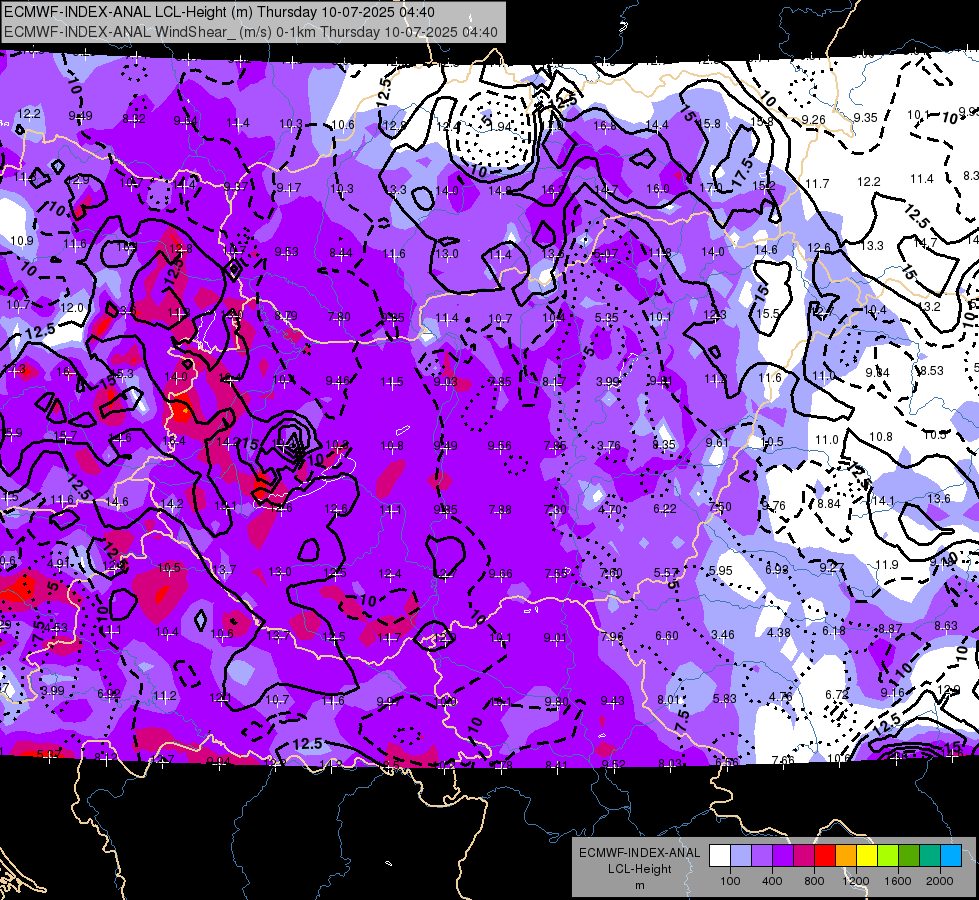The height and width of the screenshot is (900, 979).
Task: Click the grid value 6.60
Action: [x=666, y=635]
